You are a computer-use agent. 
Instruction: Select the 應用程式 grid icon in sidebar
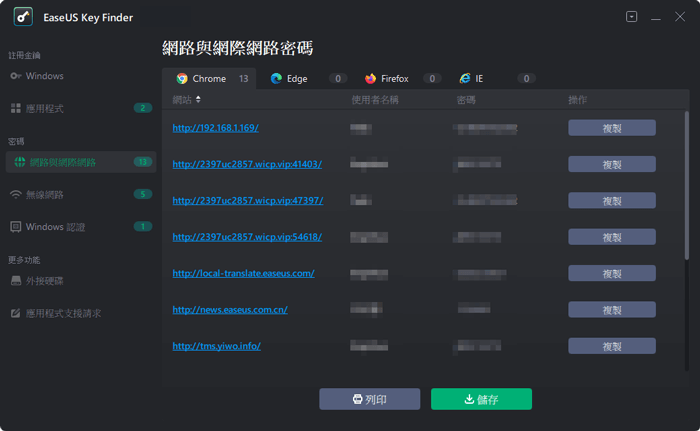pyautogui.click(x=16, y=108)
